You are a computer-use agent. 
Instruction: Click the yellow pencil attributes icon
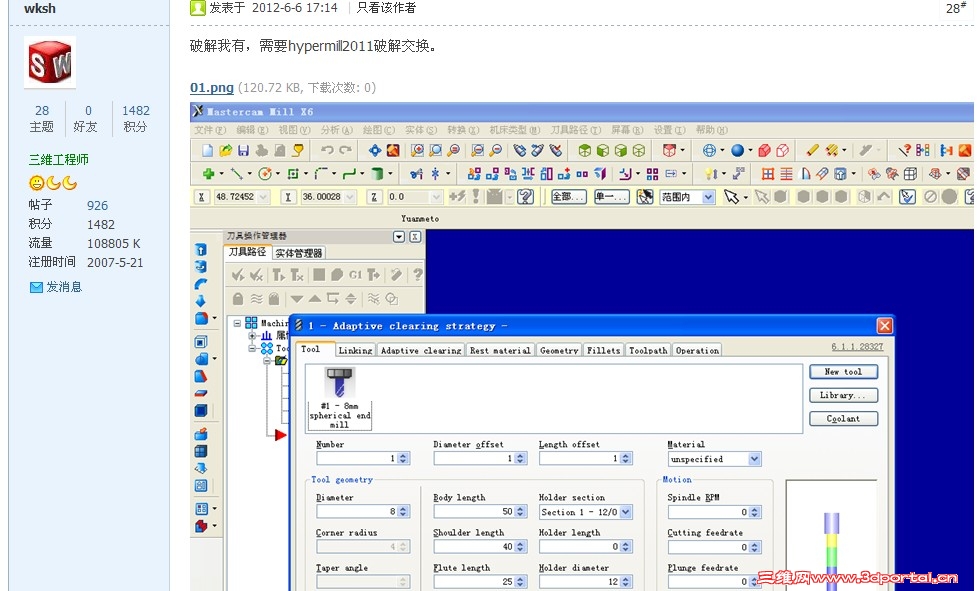click(x=812, y=150)
